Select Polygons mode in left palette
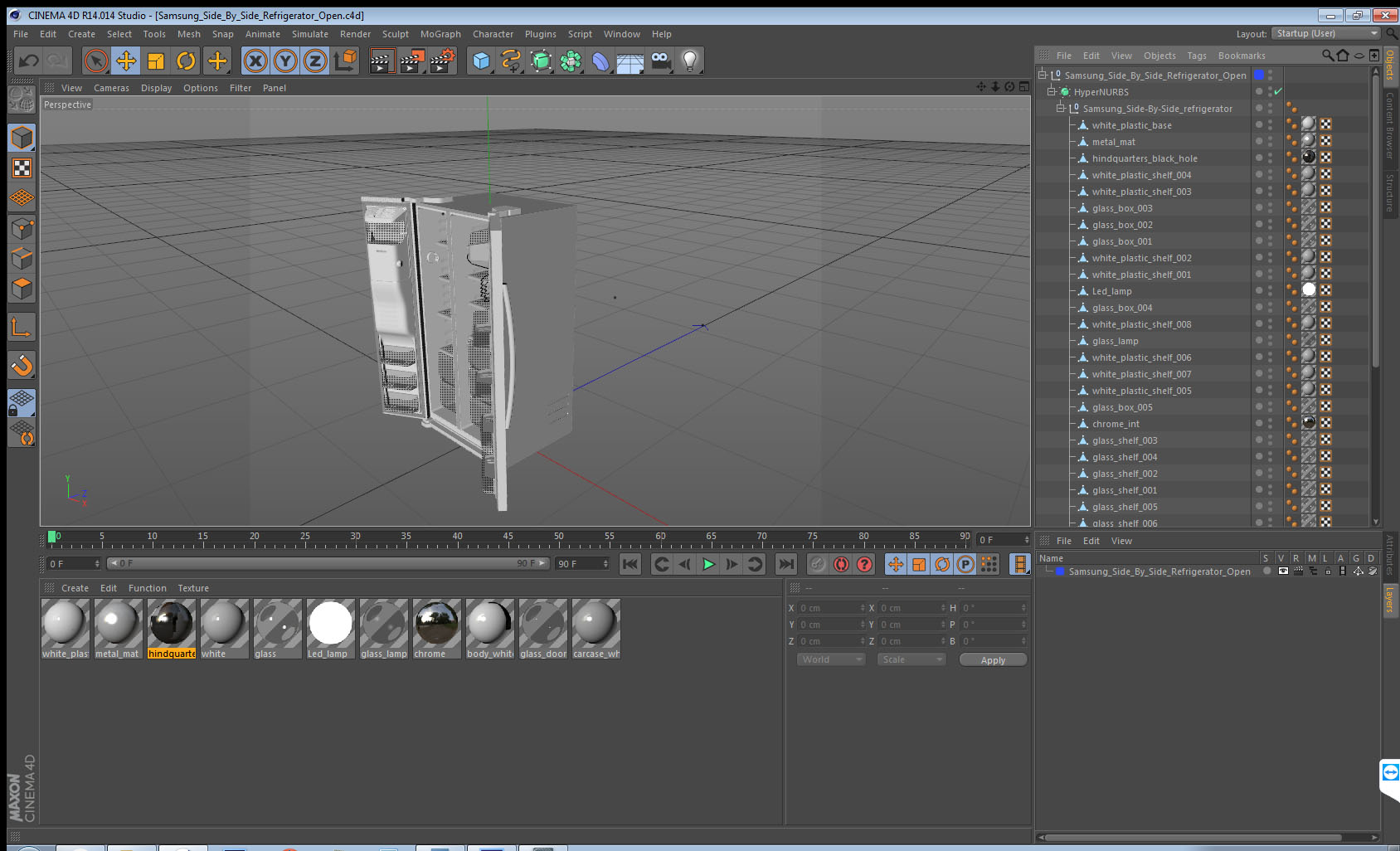Screen dimensions: 1400x851 click(22, 288)
